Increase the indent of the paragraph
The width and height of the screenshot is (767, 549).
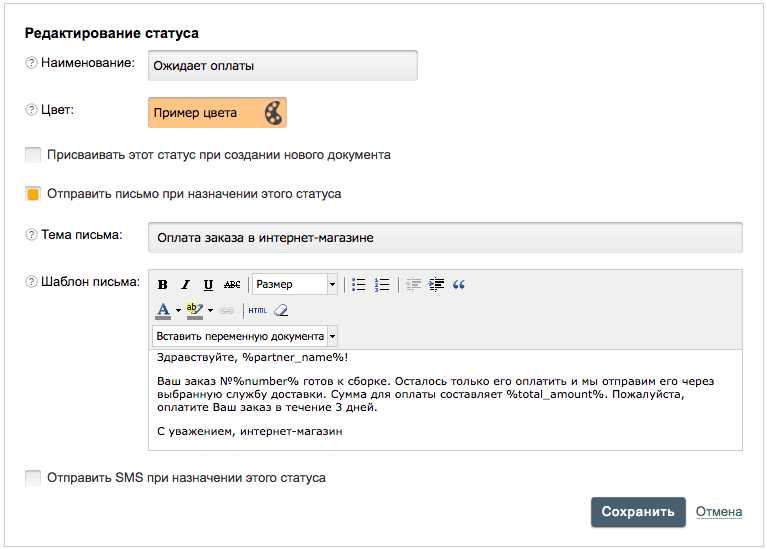coord(436,285)
